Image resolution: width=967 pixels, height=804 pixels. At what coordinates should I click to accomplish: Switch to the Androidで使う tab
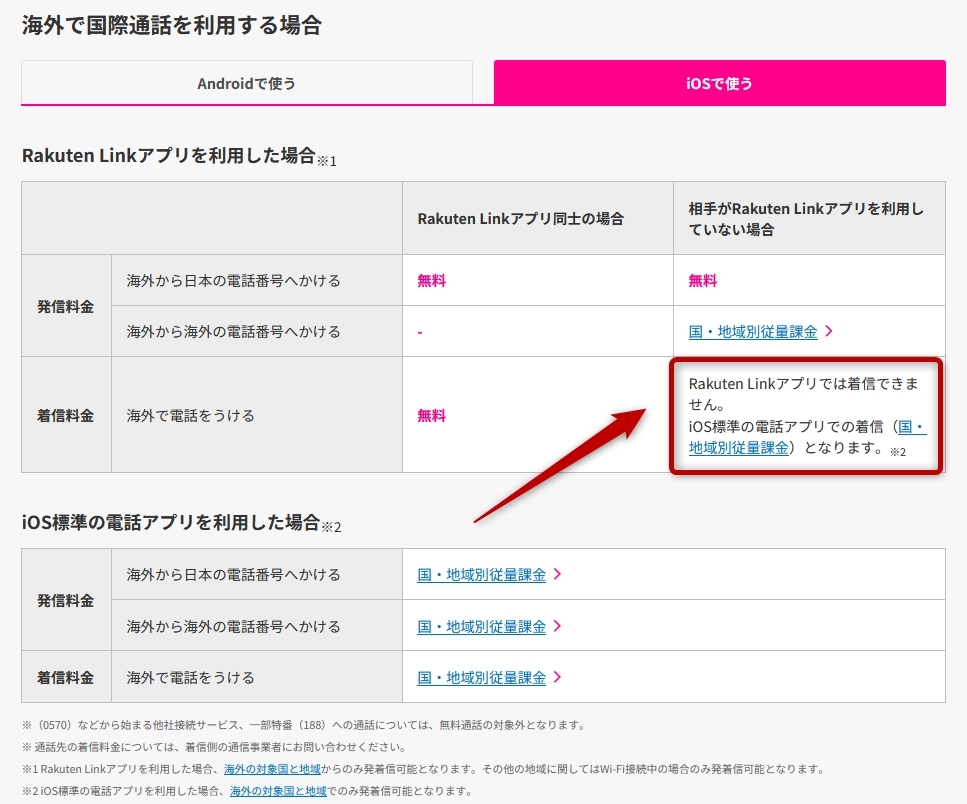coord(246,83)
